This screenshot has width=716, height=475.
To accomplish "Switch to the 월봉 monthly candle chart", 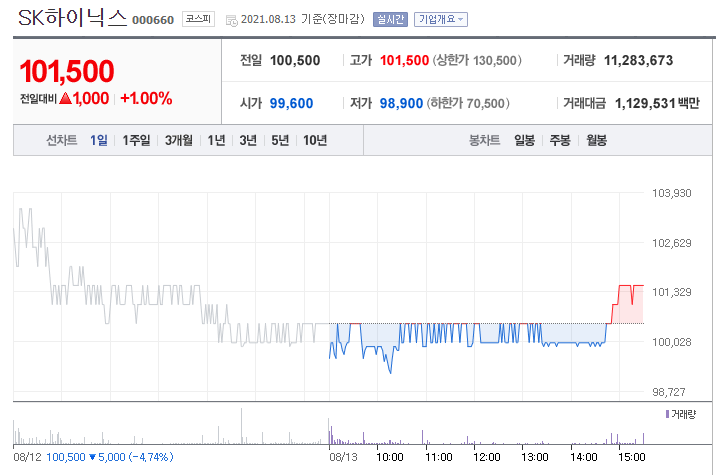I will (x=596, y=140).
